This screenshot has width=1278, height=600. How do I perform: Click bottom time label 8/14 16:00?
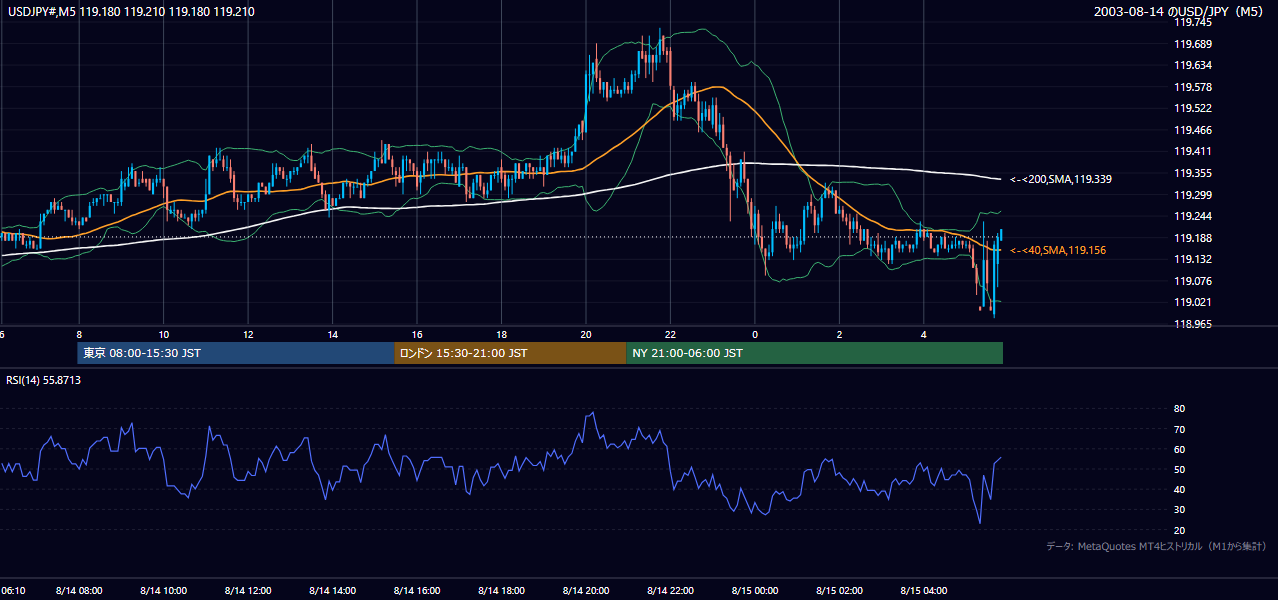click(416, 591)
